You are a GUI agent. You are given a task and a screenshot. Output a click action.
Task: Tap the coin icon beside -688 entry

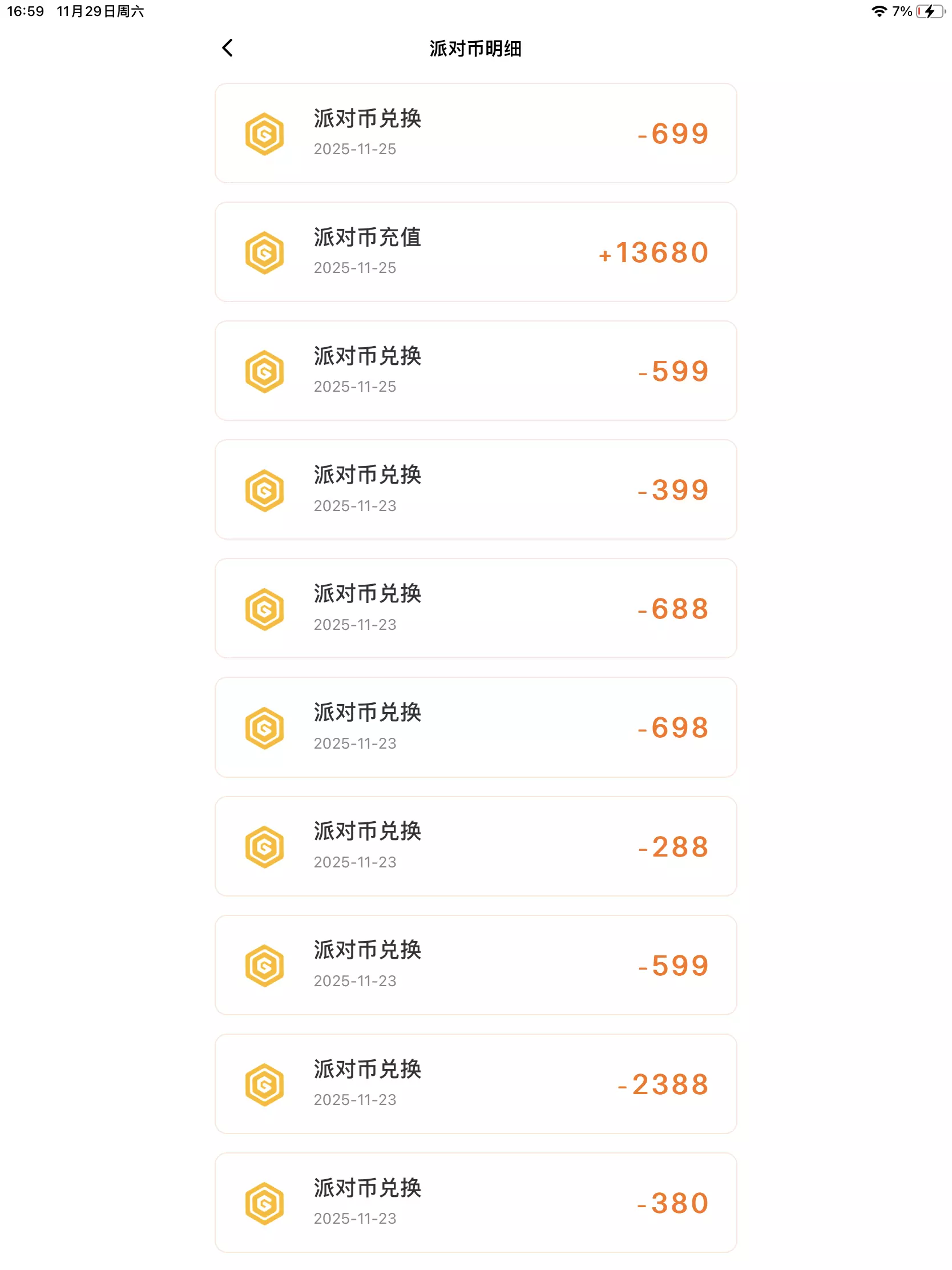coord(265,609)
